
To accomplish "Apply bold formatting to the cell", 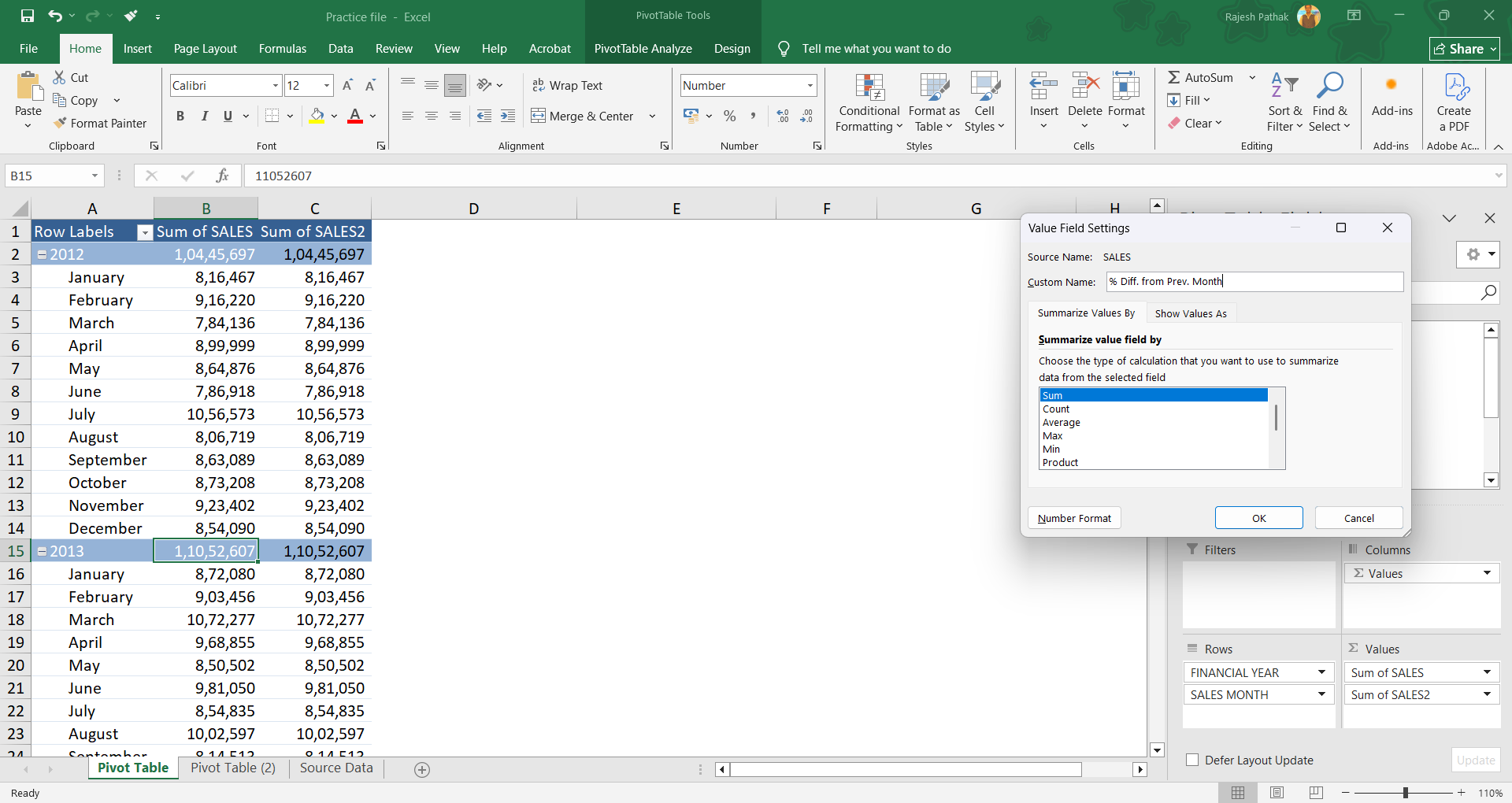I will point(180,117).
